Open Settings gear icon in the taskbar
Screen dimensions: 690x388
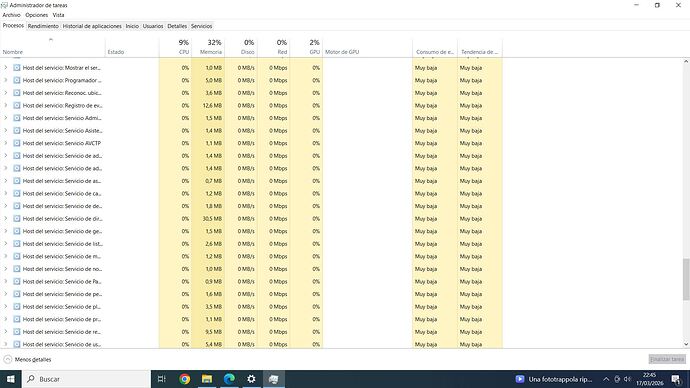pyautogui.click(x=251, y=379)
